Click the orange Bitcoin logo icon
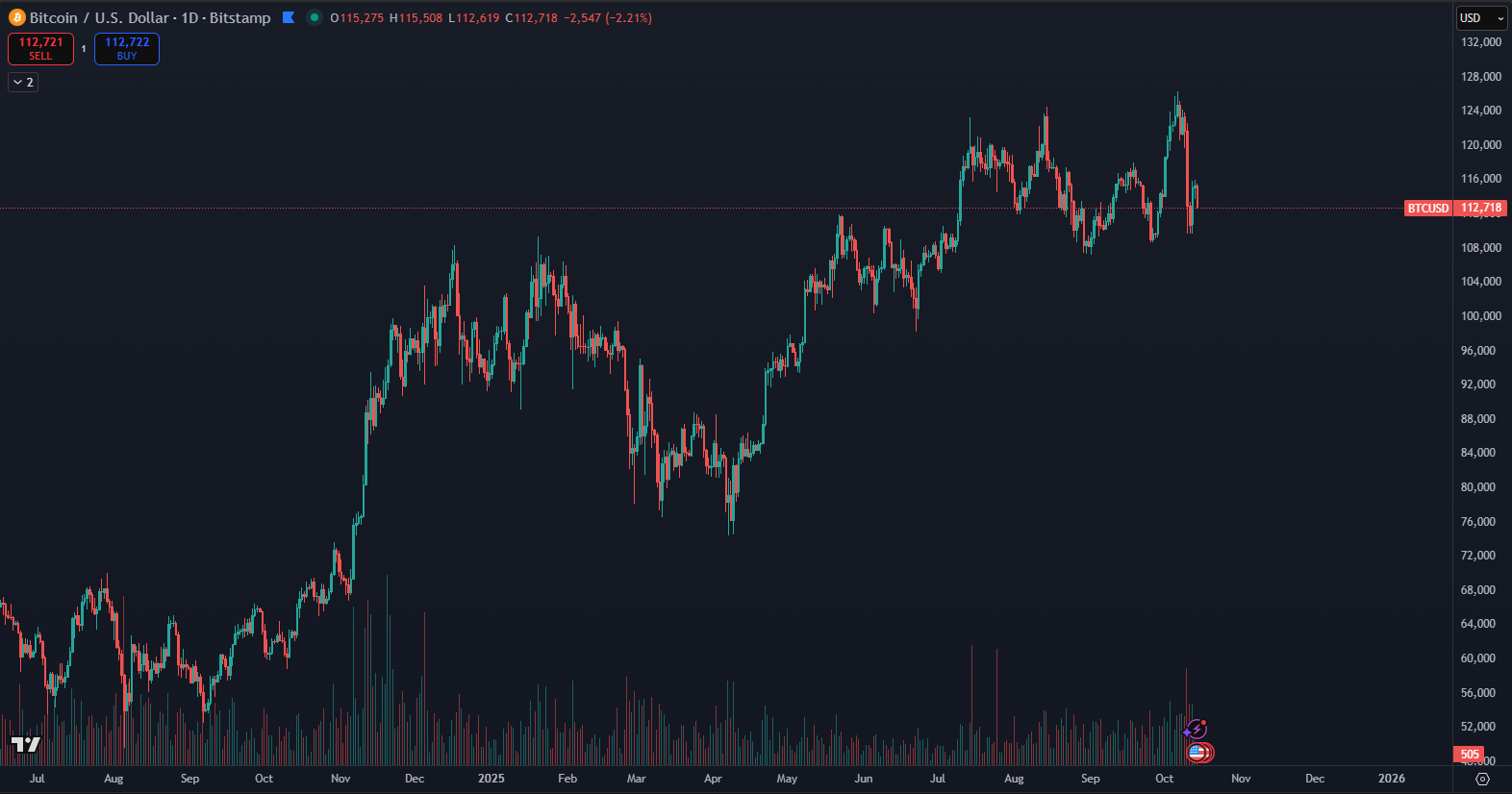 coord(16,17)
